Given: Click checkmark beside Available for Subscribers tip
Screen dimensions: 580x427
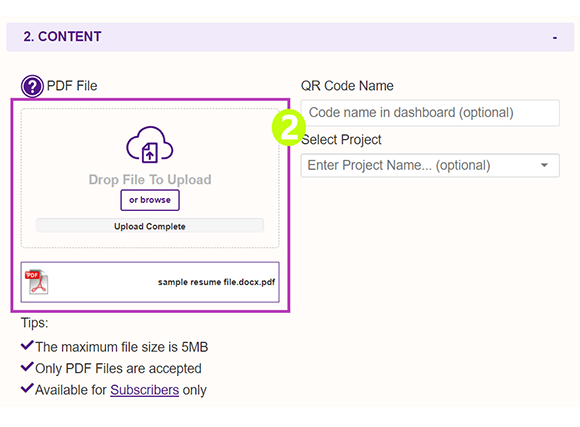Looking at the screenshot, I should point(27,389).
